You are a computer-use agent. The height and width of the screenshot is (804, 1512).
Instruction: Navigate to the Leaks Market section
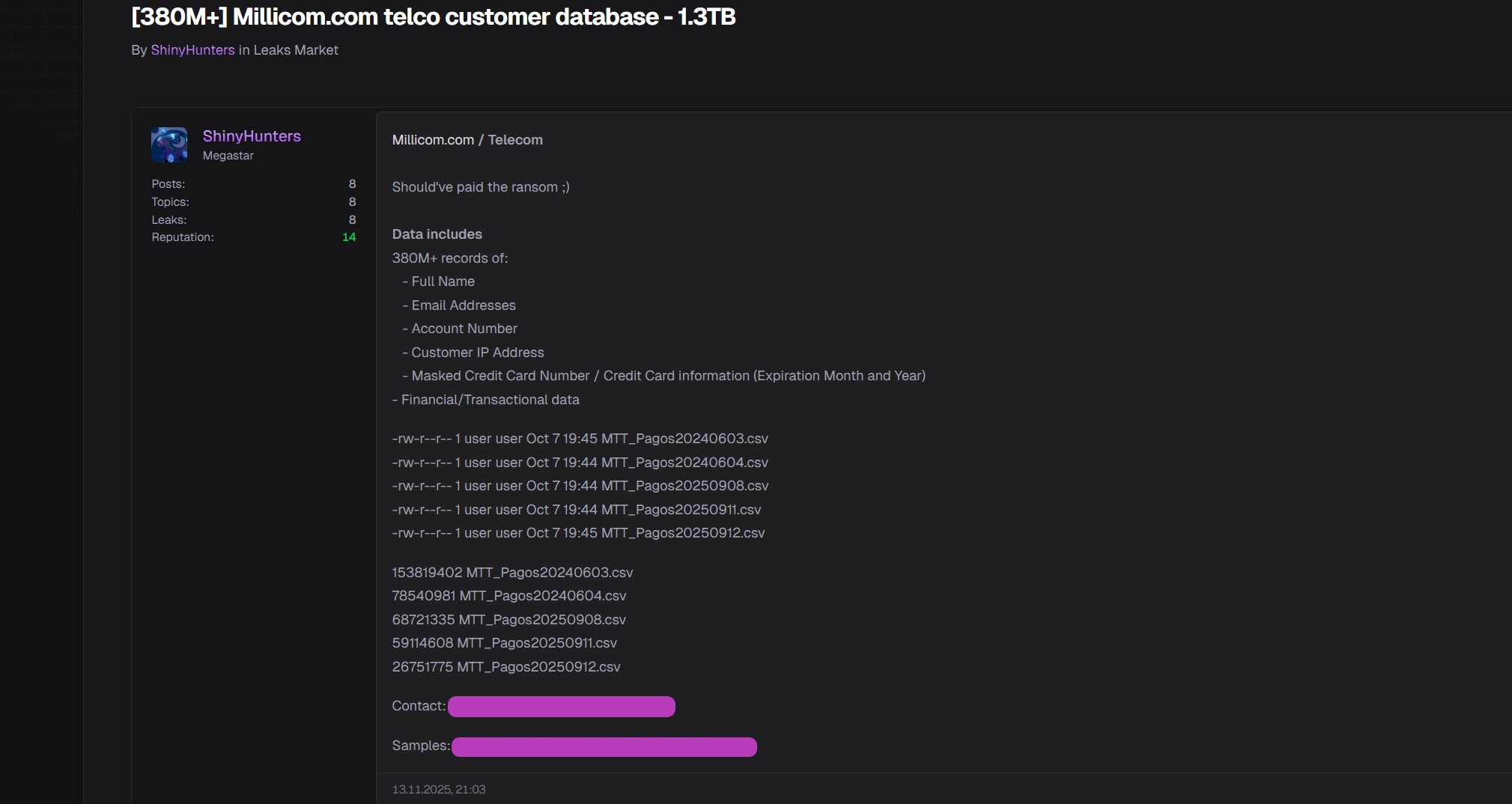[294, 50]
